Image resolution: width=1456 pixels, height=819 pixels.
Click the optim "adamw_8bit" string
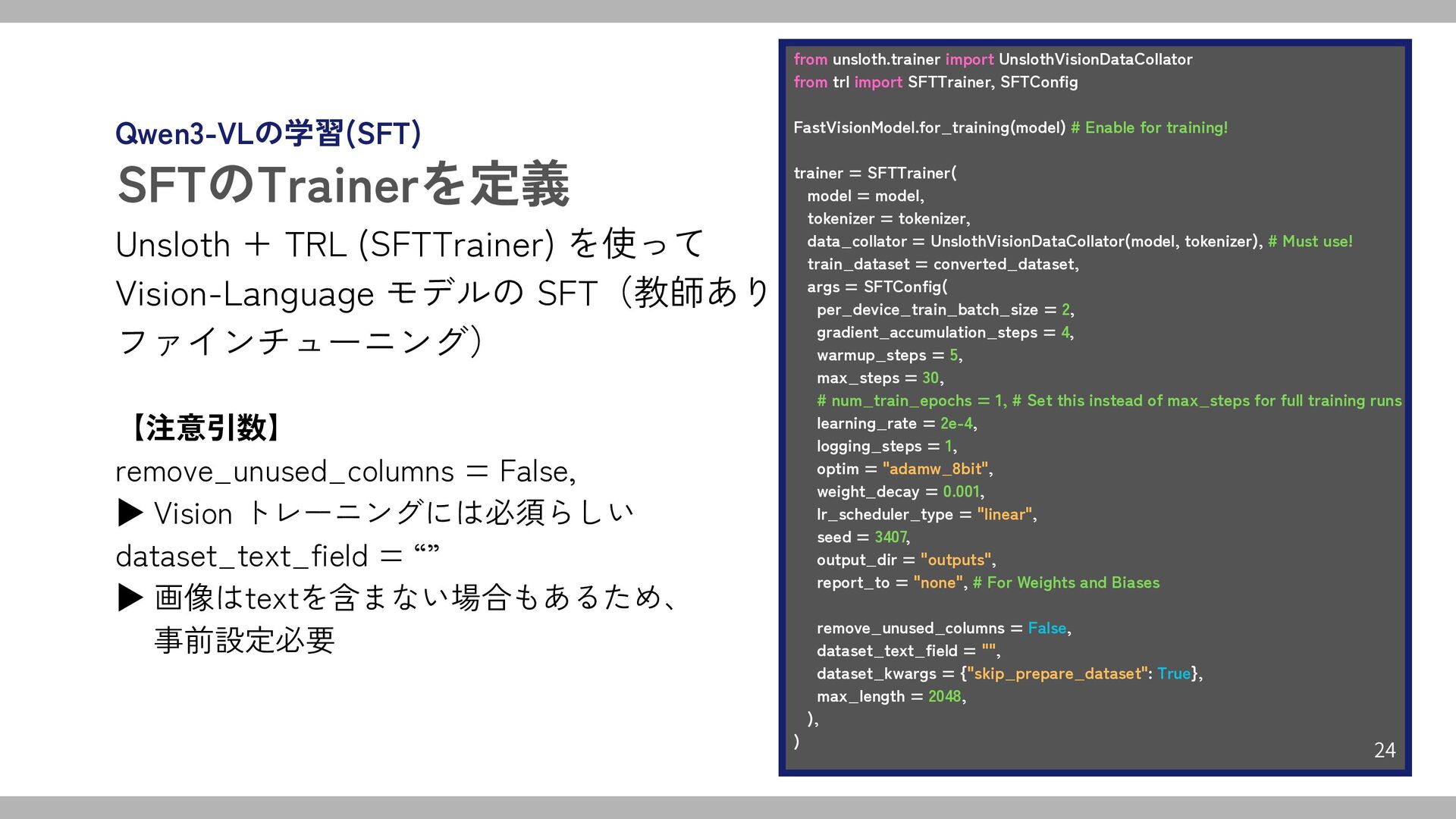936,469
